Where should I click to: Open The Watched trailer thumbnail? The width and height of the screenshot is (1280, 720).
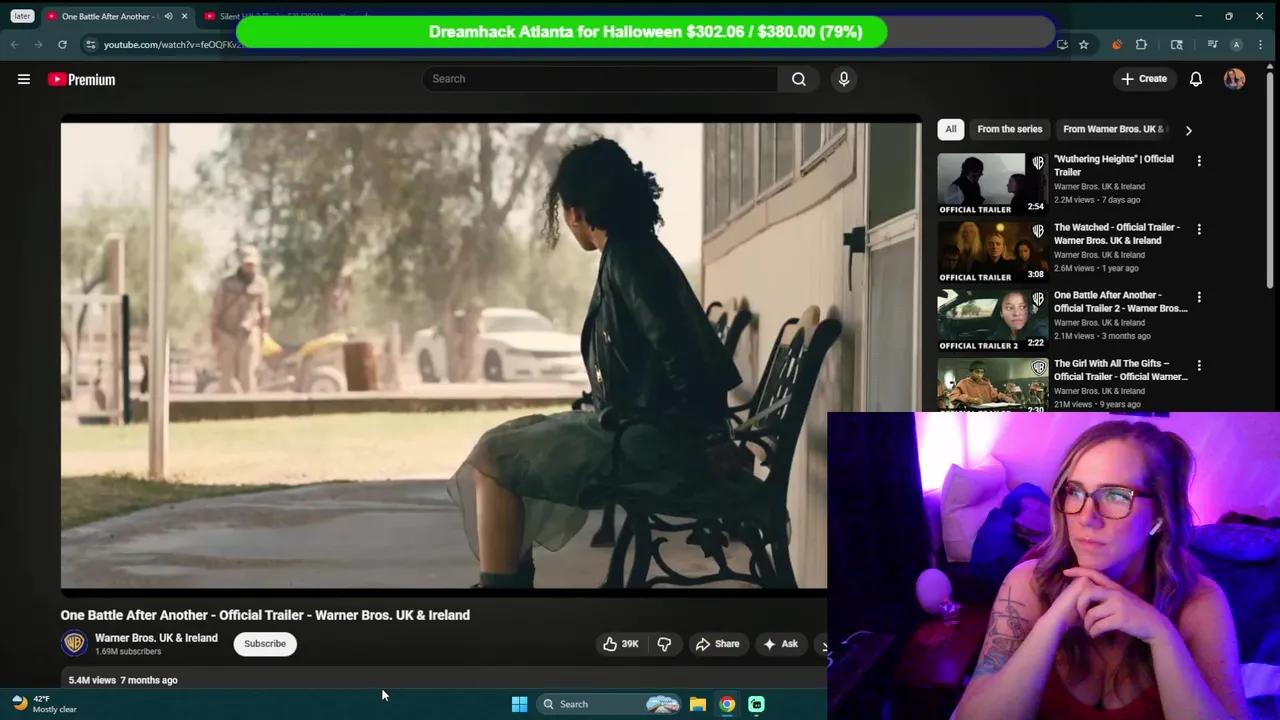coord(993,251)
